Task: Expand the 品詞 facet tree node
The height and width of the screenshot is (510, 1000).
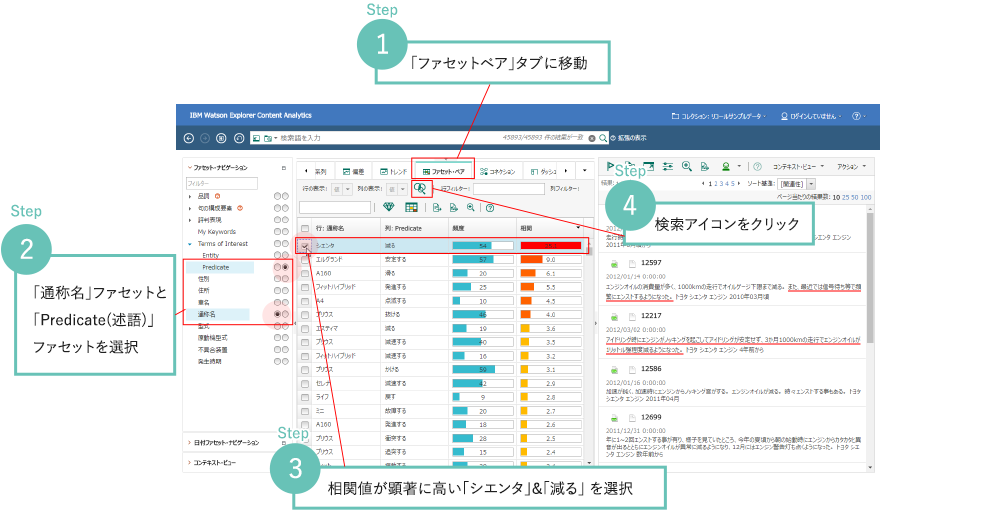Action: pos(190,196)
